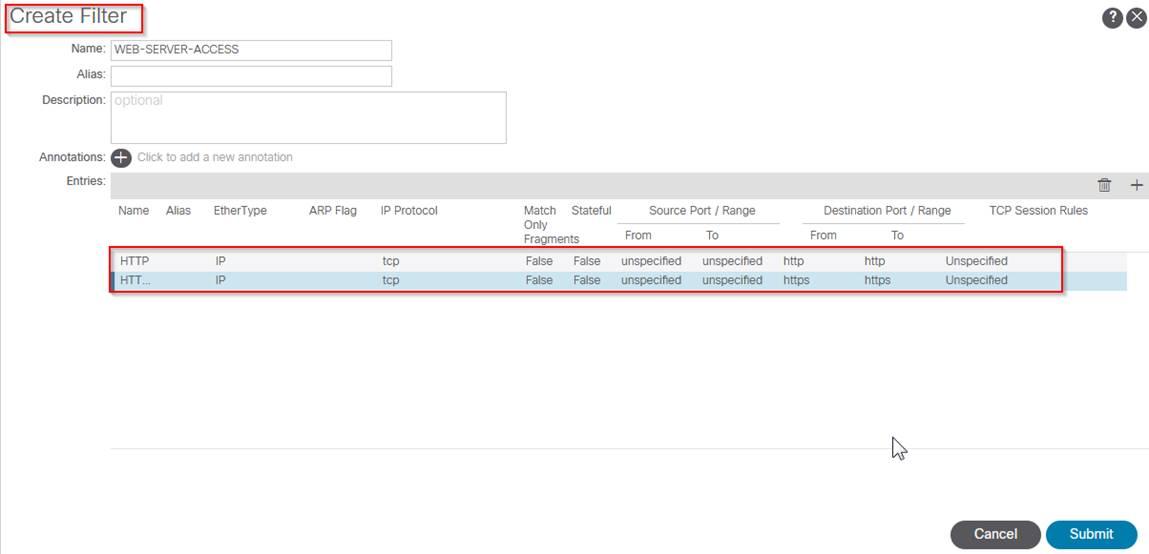The width and height of the screenshot is (1149, 554).
Task: Click tcp protocol in HTT... row
Action: pos(391,280)
